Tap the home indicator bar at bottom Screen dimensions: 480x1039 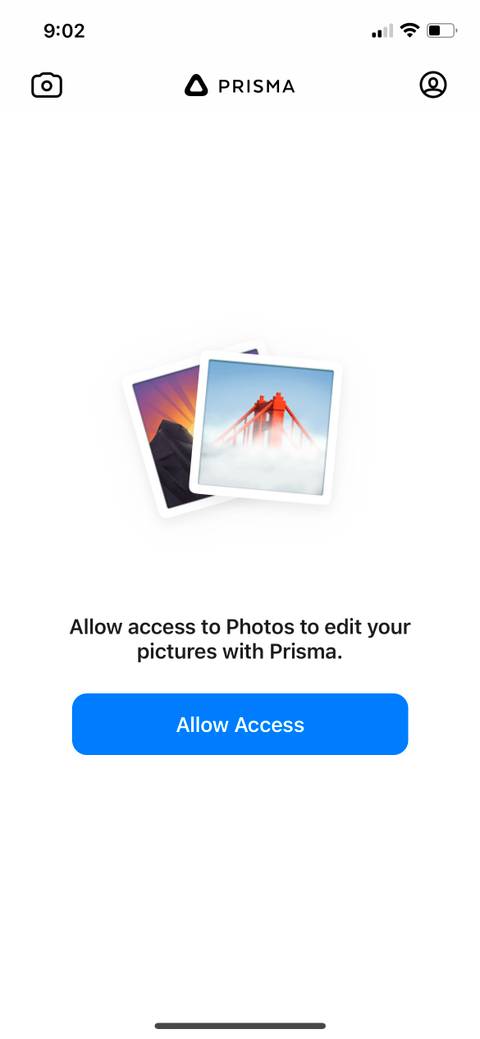240,1026
